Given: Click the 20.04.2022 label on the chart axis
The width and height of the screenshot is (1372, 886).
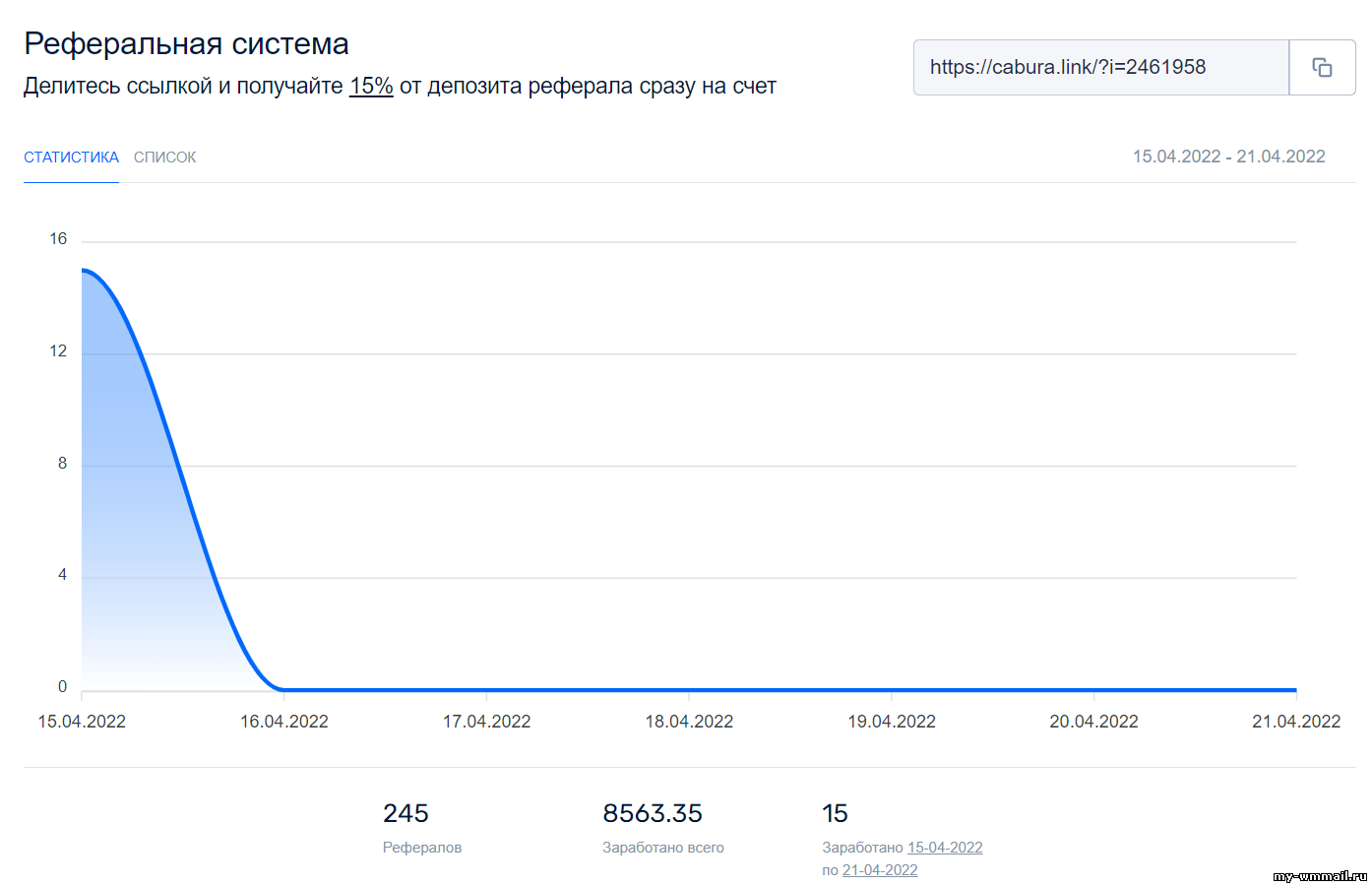Looking at the screenshot, I should pyautogui.click(x=1093, y=722).
